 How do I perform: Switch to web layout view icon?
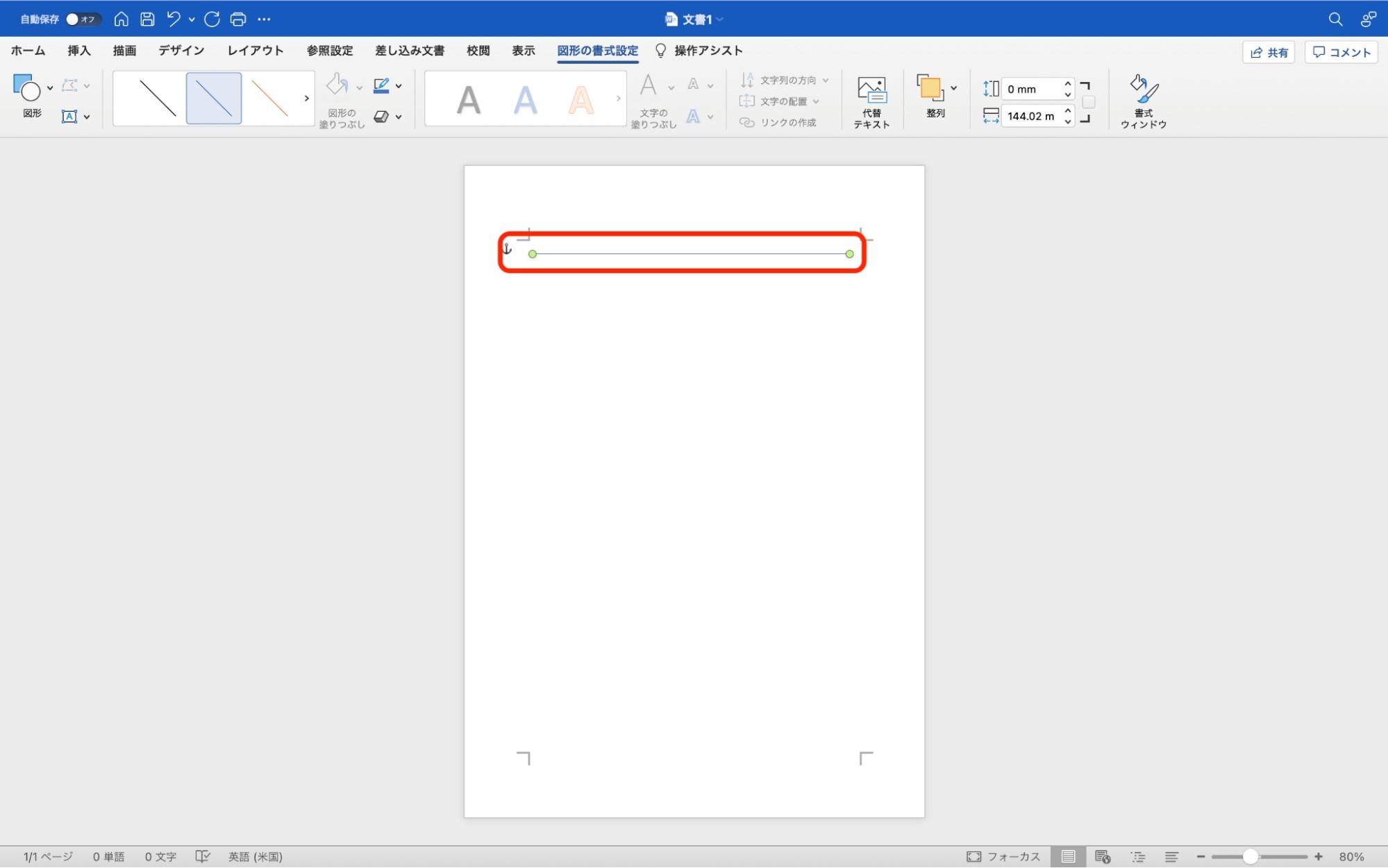click(1103, 856)
